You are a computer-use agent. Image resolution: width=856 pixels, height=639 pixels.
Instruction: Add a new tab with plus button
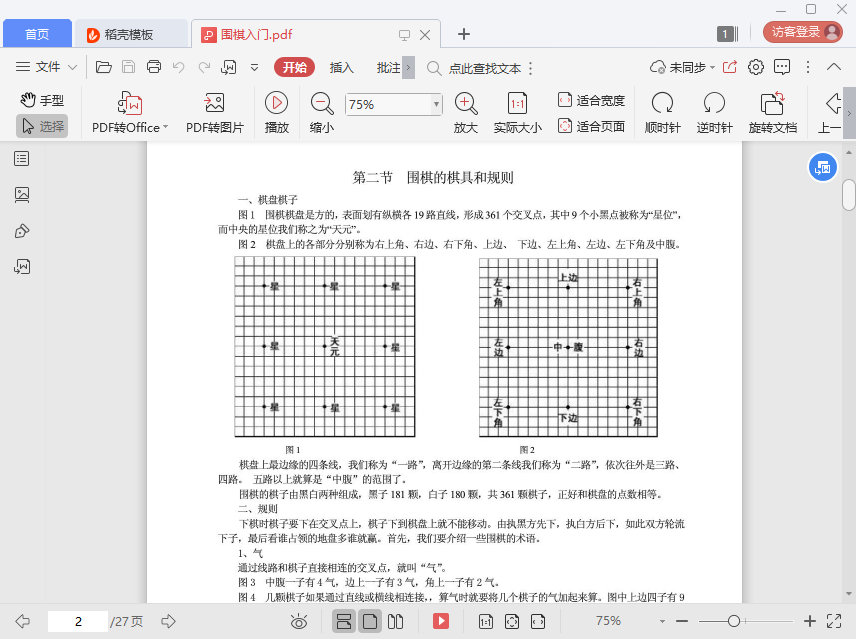[463, 34]
